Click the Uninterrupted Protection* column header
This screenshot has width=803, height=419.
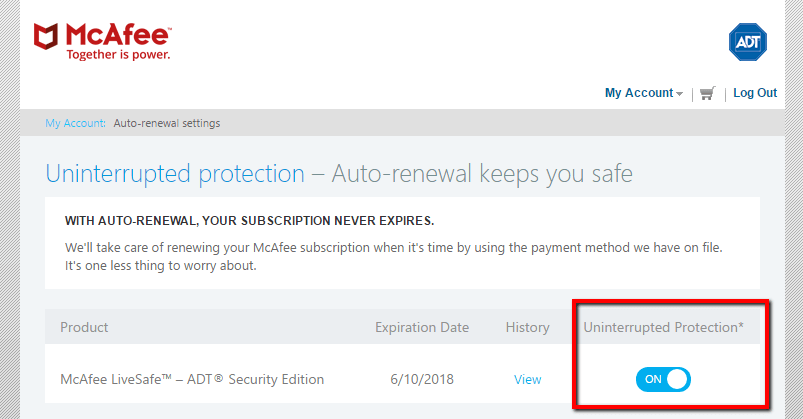coord(663,327)
